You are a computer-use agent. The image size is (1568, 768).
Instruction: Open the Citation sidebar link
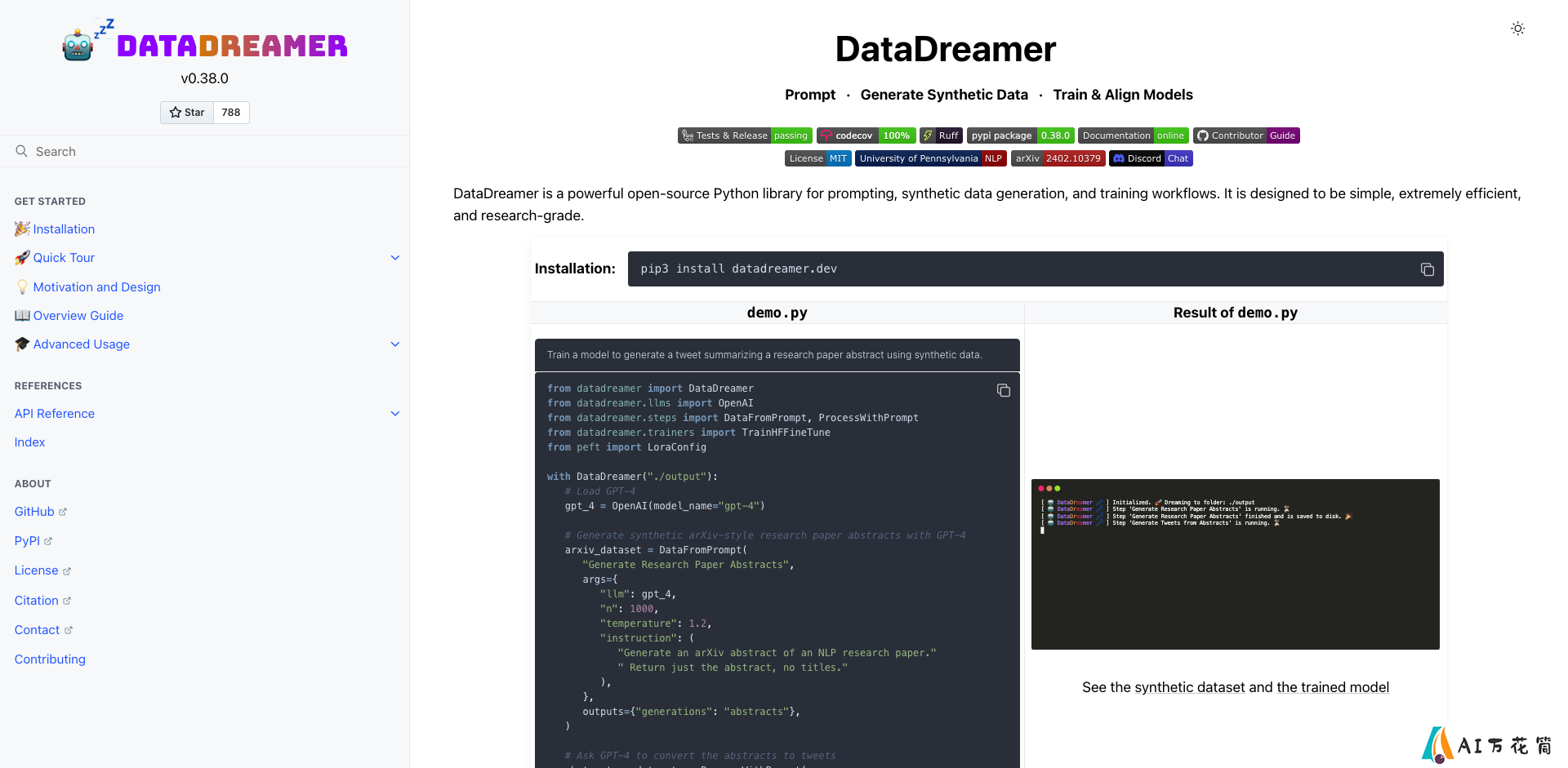pos(42,601)
